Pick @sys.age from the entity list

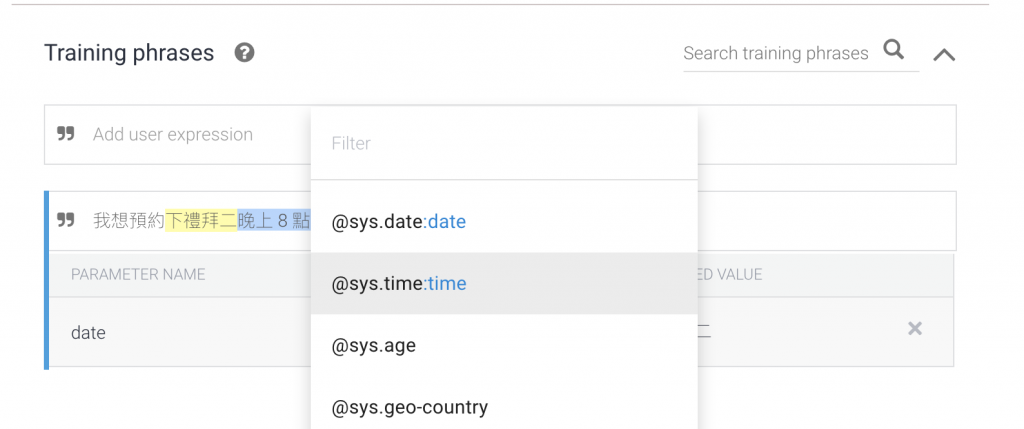[374, 346]
